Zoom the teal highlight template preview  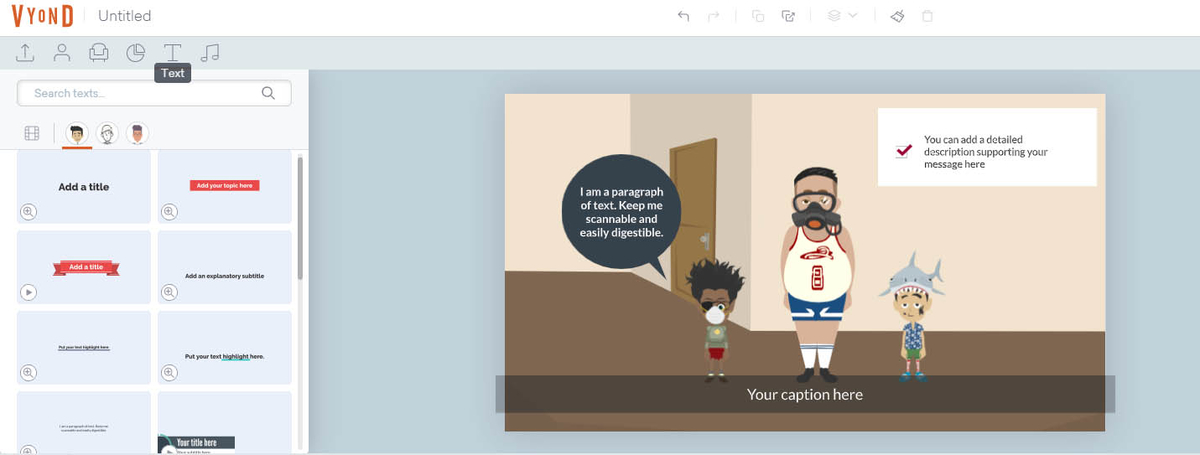tap(169, 372)
